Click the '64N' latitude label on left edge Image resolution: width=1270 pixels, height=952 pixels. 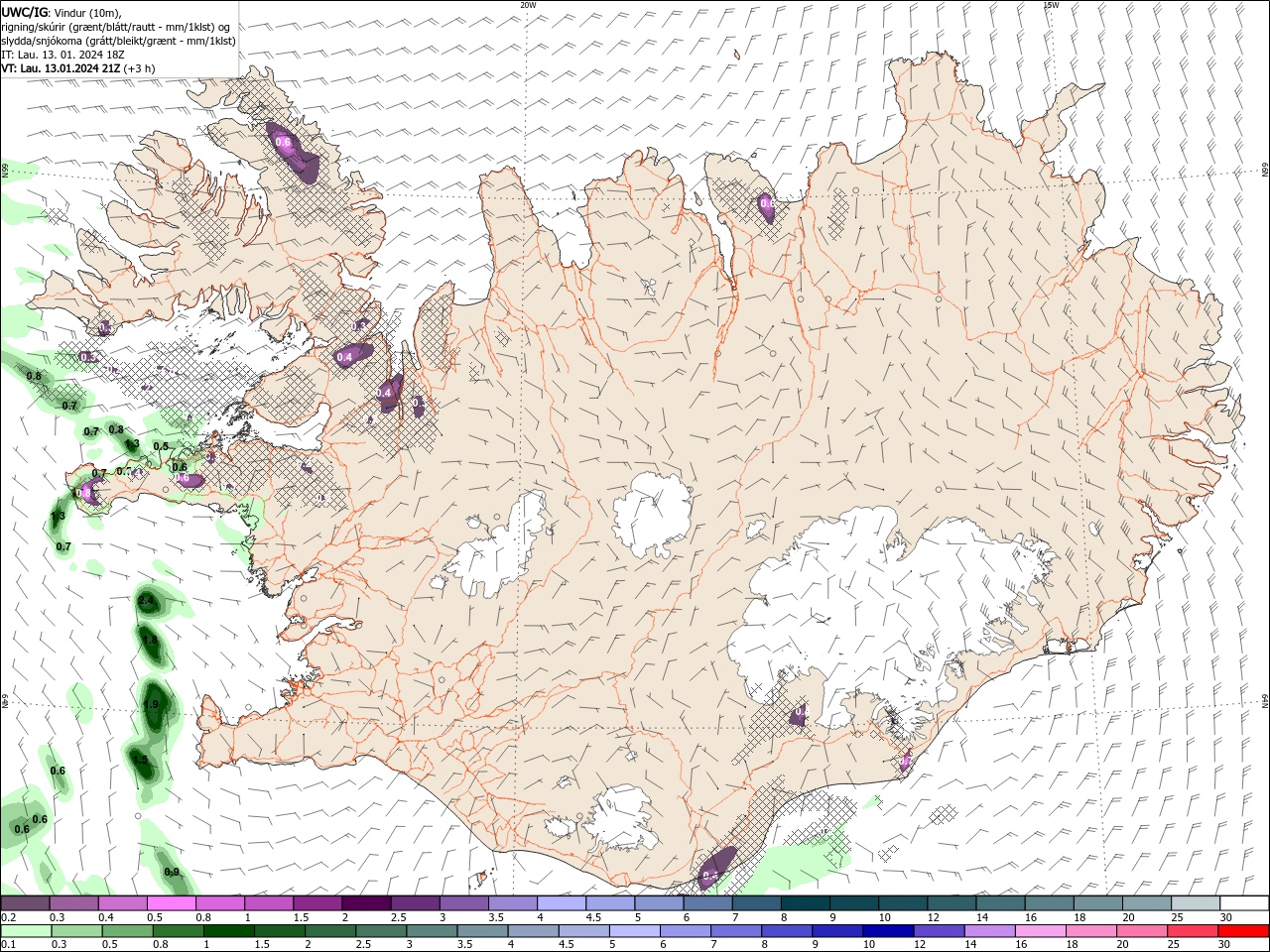pos(5,700)
